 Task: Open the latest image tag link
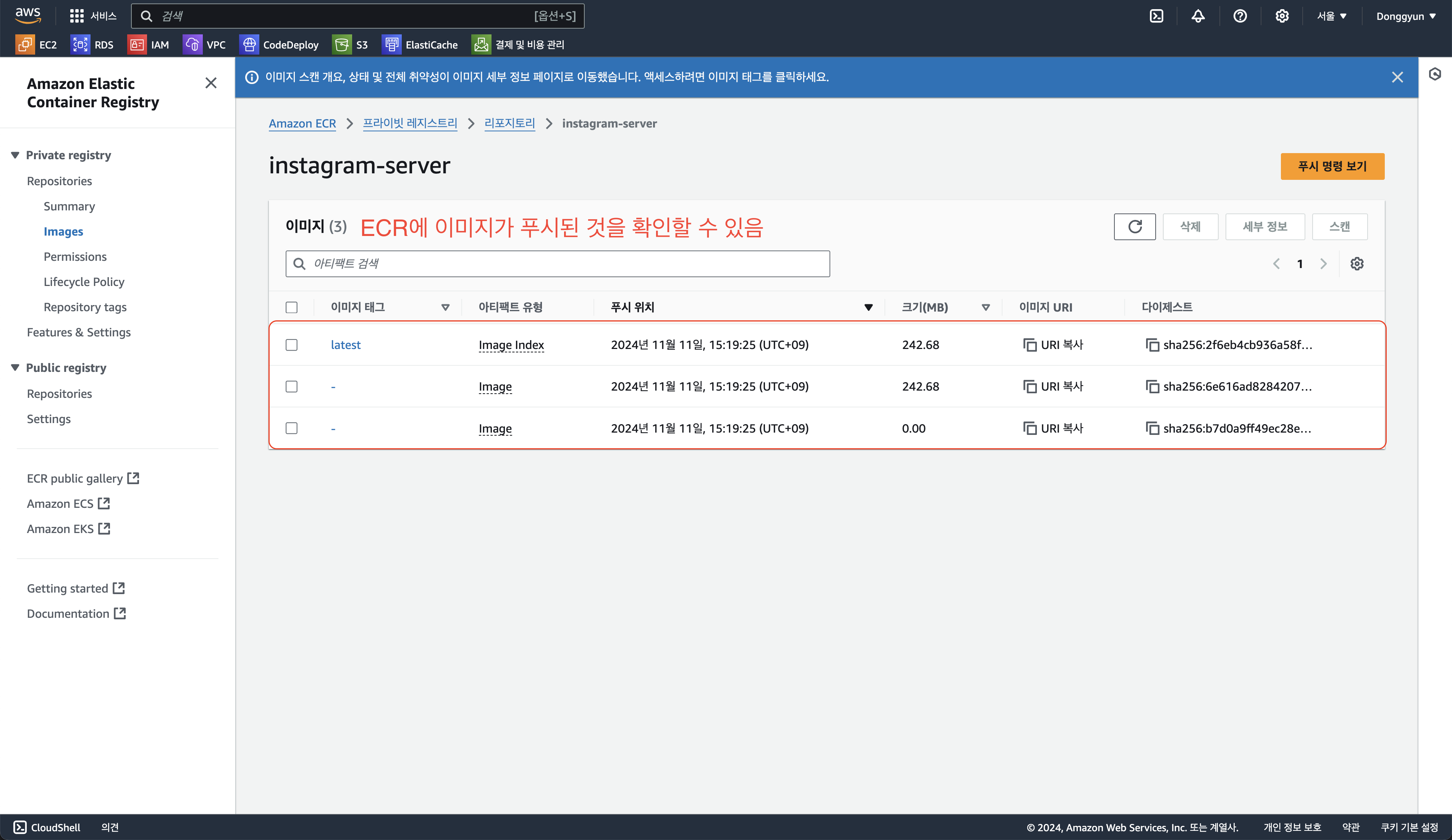coord(345,345)
